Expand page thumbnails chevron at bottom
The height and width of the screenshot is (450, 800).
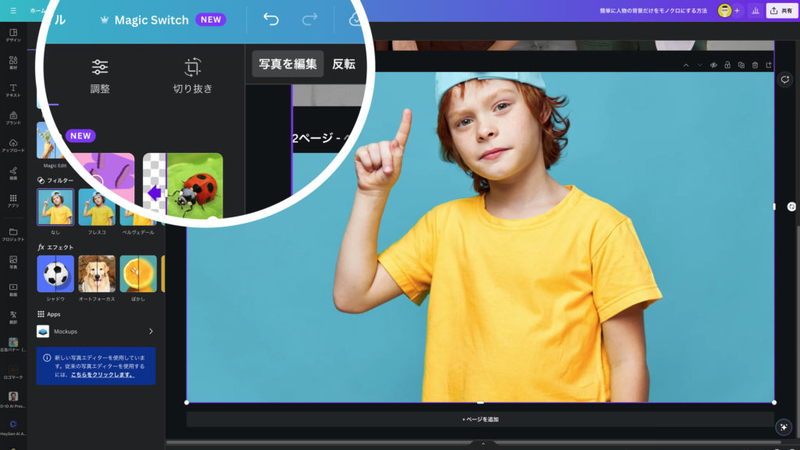(483, 443)
